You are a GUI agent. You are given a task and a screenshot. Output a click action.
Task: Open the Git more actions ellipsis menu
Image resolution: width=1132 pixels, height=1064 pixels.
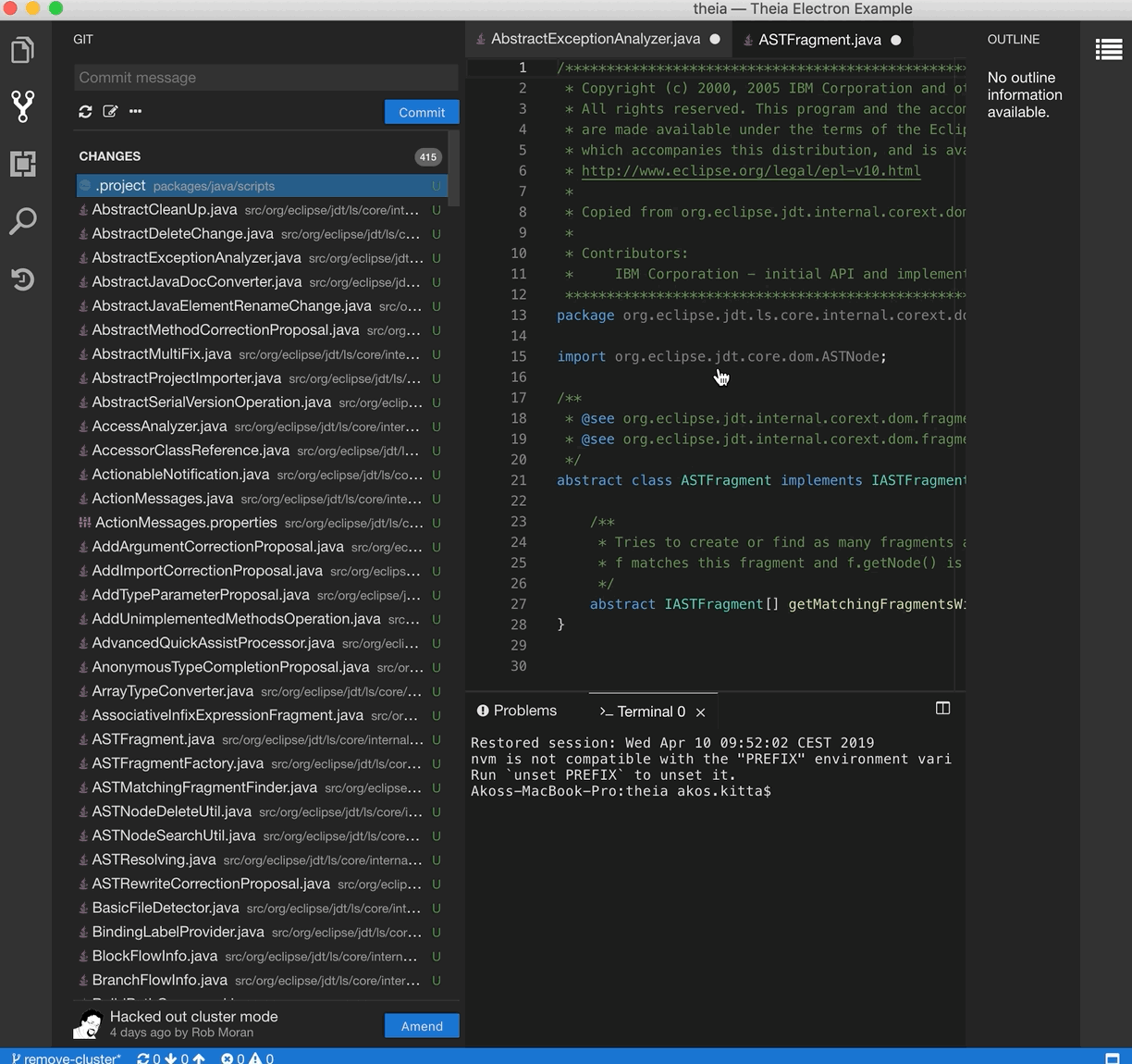coord(135,111)
